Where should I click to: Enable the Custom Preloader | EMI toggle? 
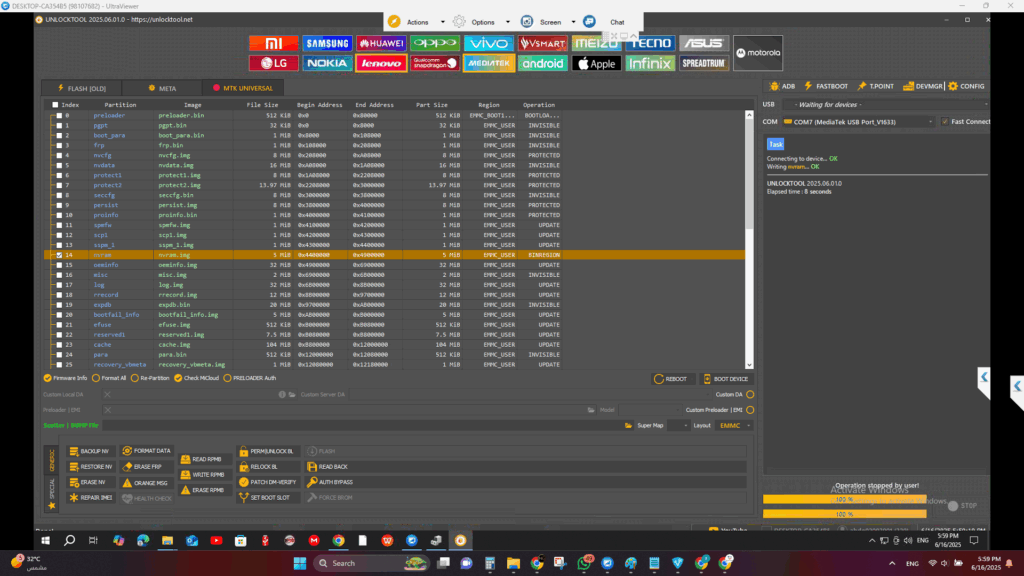(x=750, y=410)
